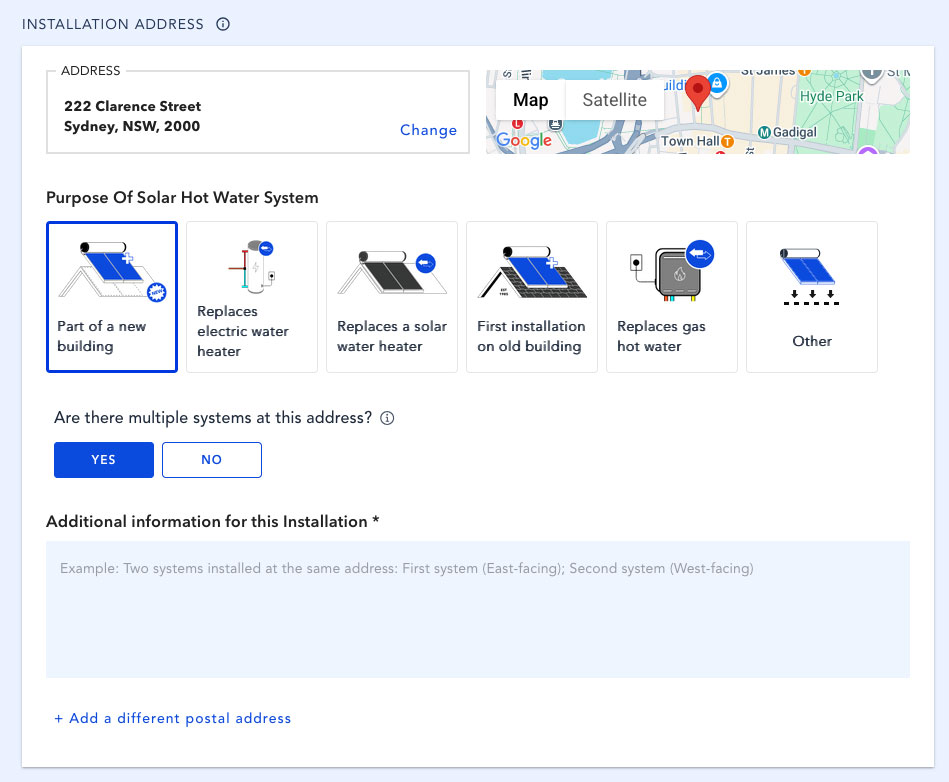Click the 222 Clarence Street address text

pos(132,106)
